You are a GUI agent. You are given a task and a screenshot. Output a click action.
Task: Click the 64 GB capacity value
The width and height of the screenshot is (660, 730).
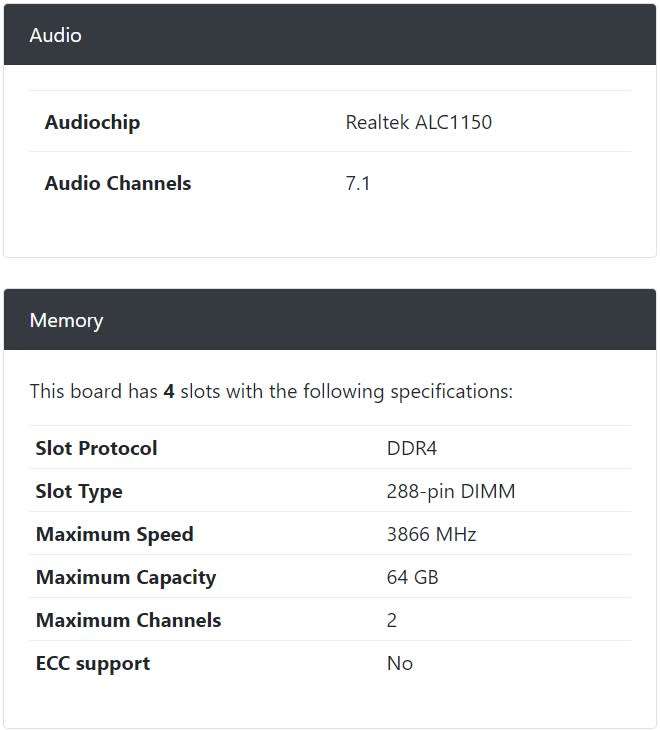pyautogui.click(x=412, y=577)
